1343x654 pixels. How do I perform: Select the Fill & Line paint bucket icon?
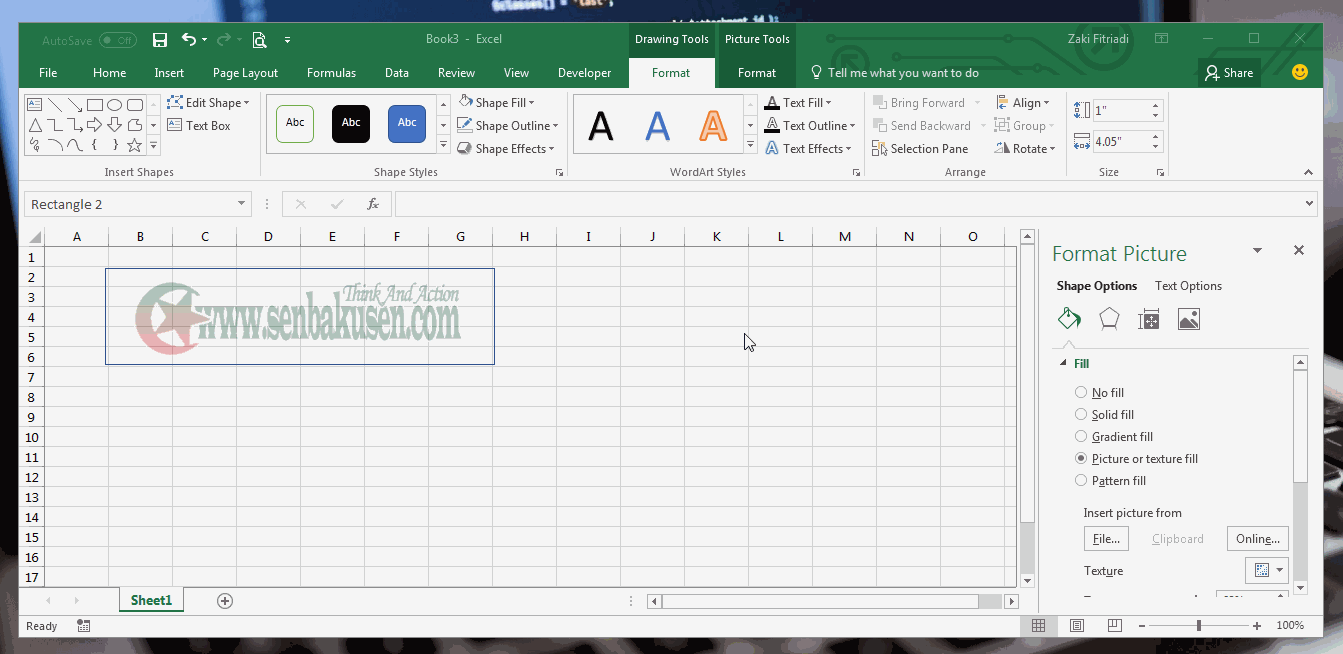[1069, 319]
